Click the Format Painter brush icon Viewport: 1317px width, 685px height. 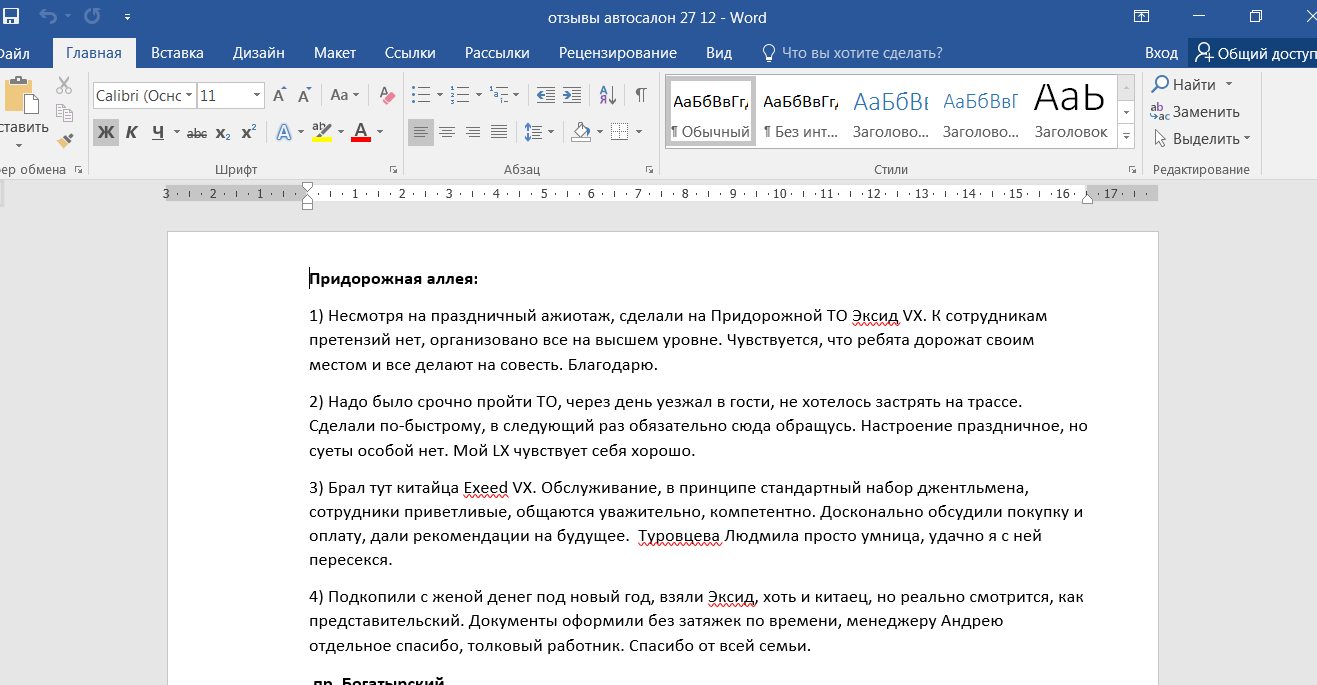(x=65, y=140)
